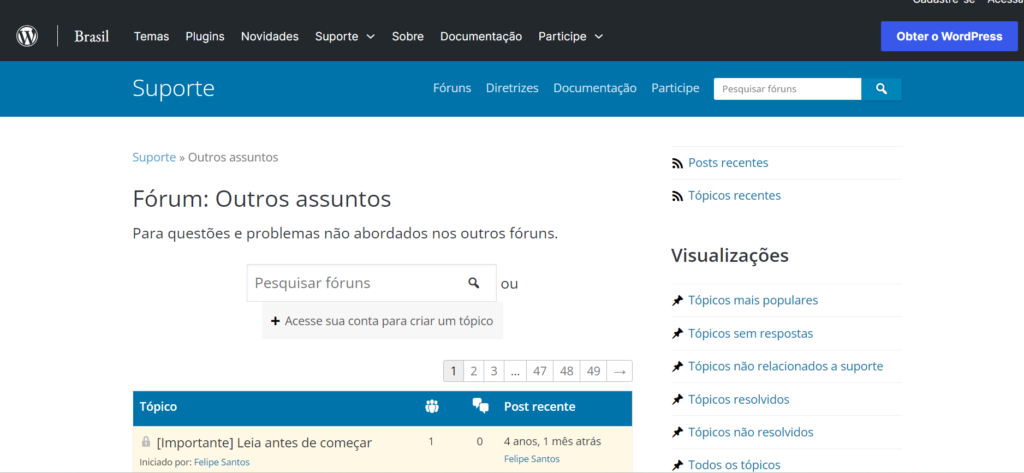The height and width of the screenshot is (473, 1024).
Task: Go to page 2 of the forum
Action: click(473, 371)
